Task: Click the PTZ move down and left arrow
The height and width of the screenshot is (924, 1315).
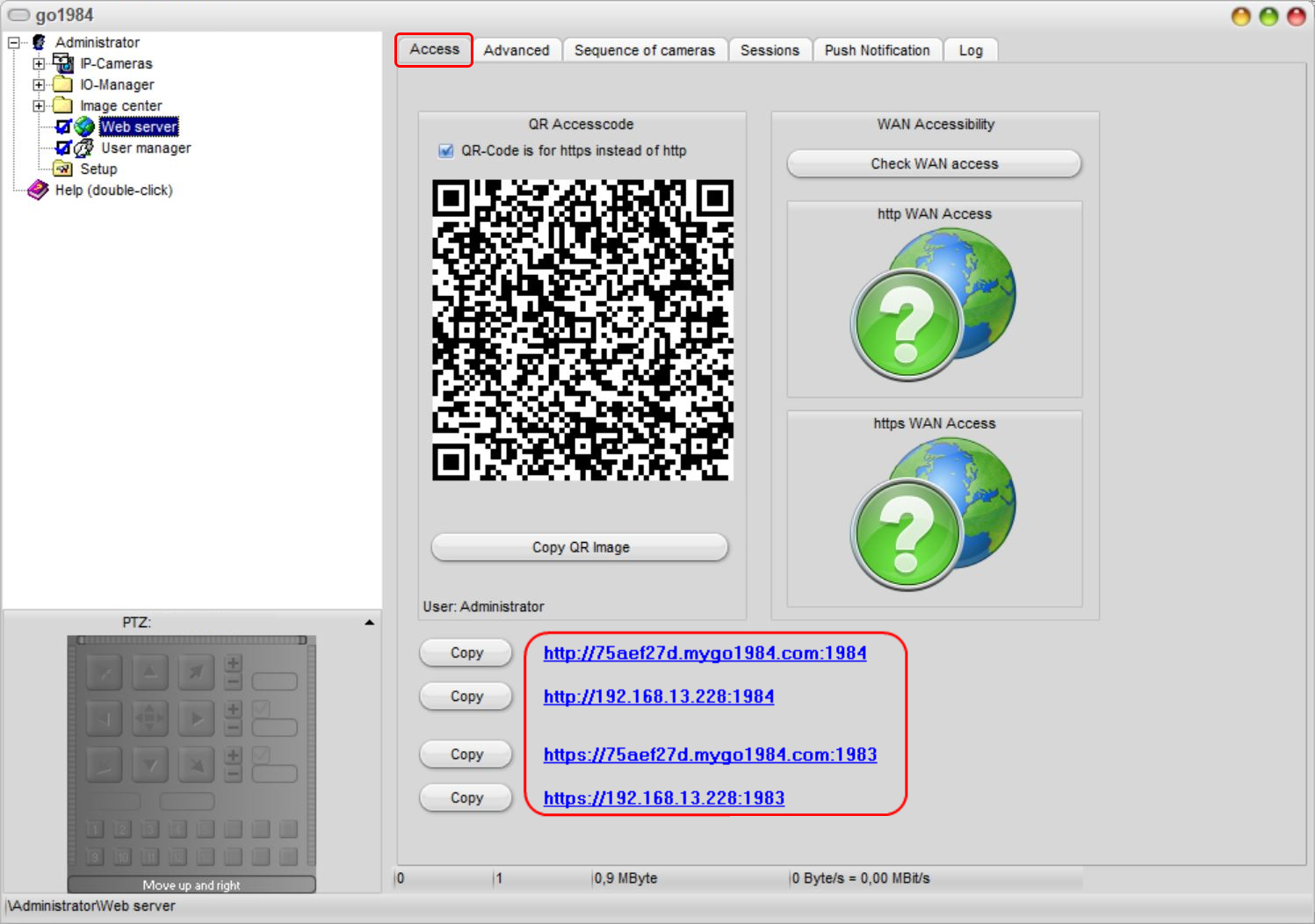Action: [x=105, y=765]
